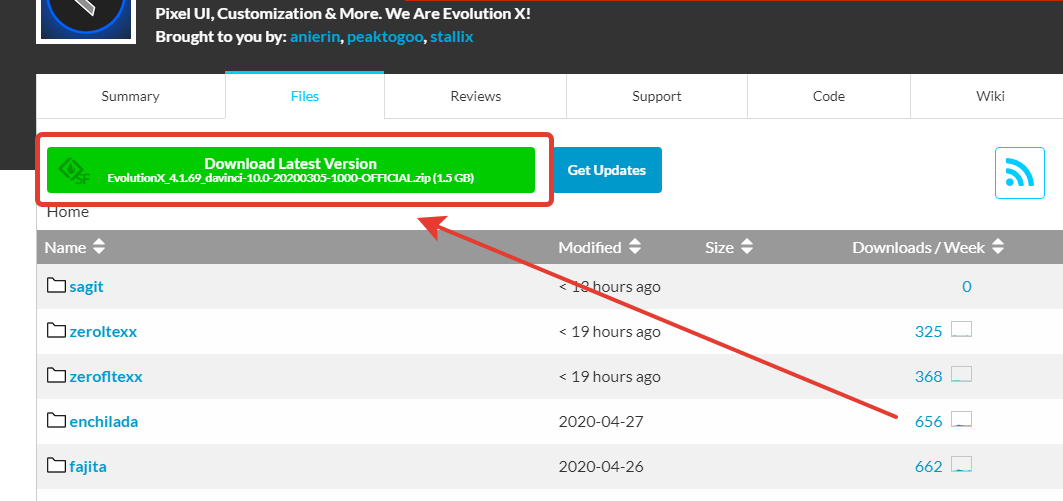Select the Files tab

305,96
